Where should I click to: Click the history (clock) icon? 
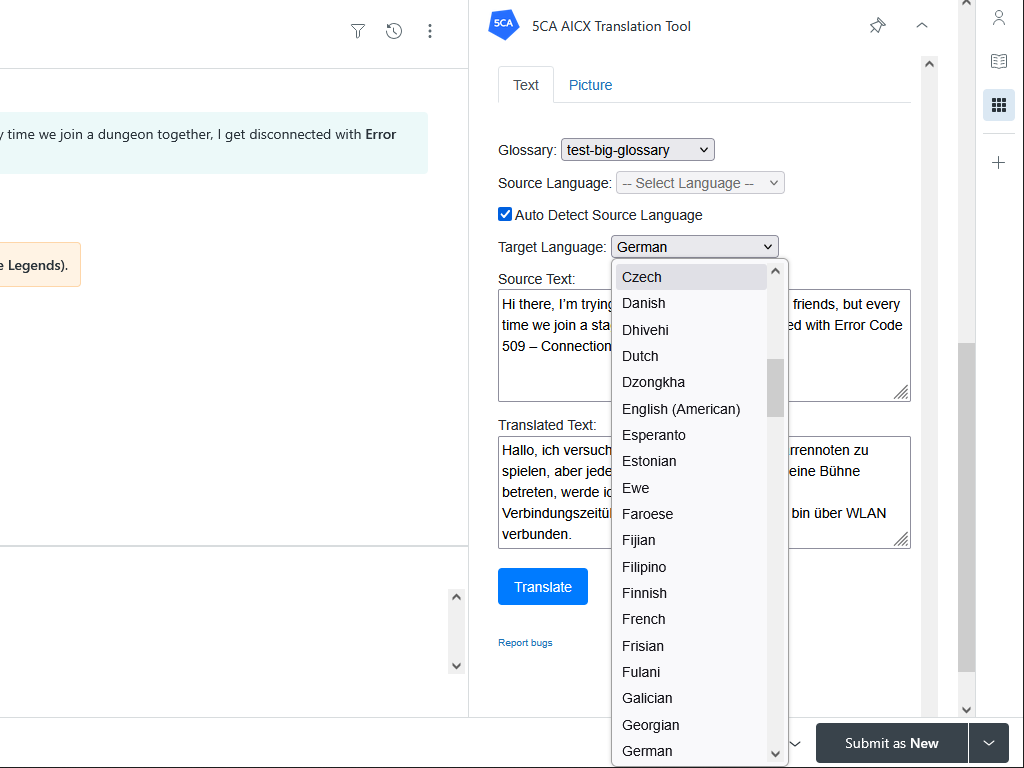[394, 31]
